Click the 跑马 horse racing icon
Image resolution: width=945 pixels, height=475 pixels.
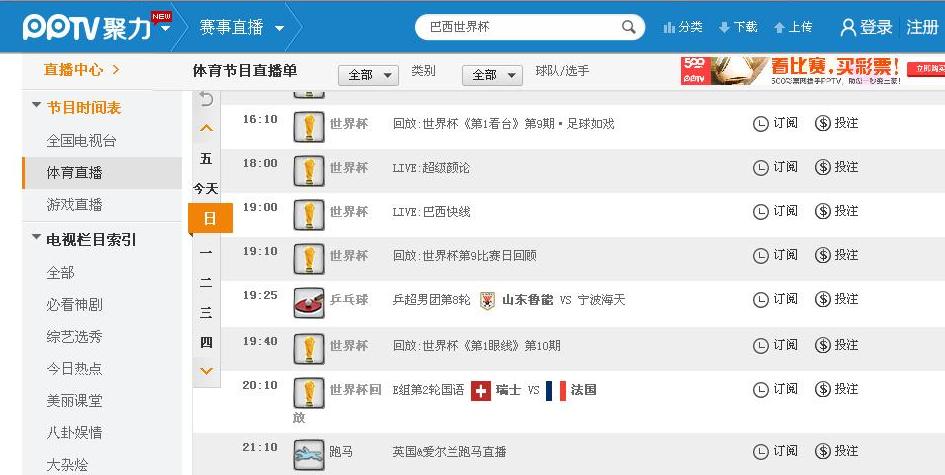tap(309, 455)
